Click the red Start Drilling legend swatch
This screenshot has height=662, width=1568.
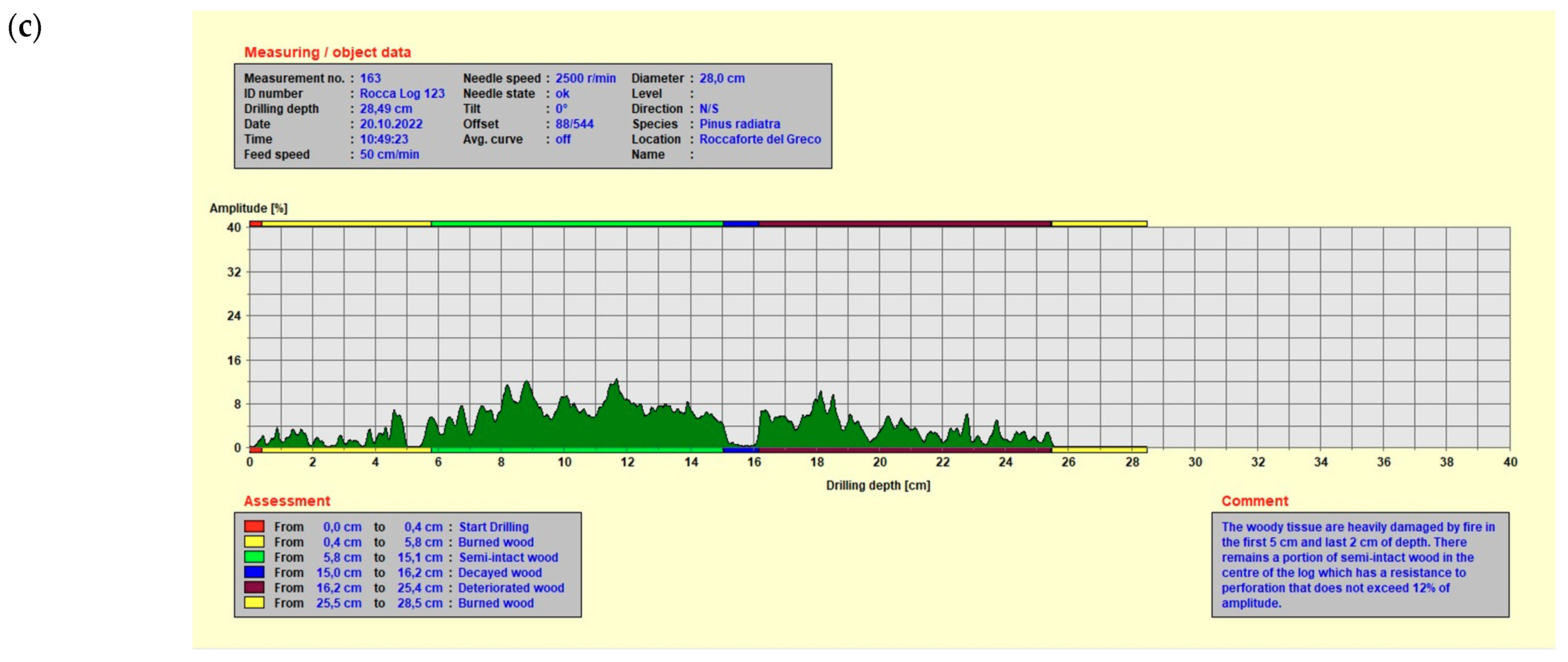[x=254, y=526]
